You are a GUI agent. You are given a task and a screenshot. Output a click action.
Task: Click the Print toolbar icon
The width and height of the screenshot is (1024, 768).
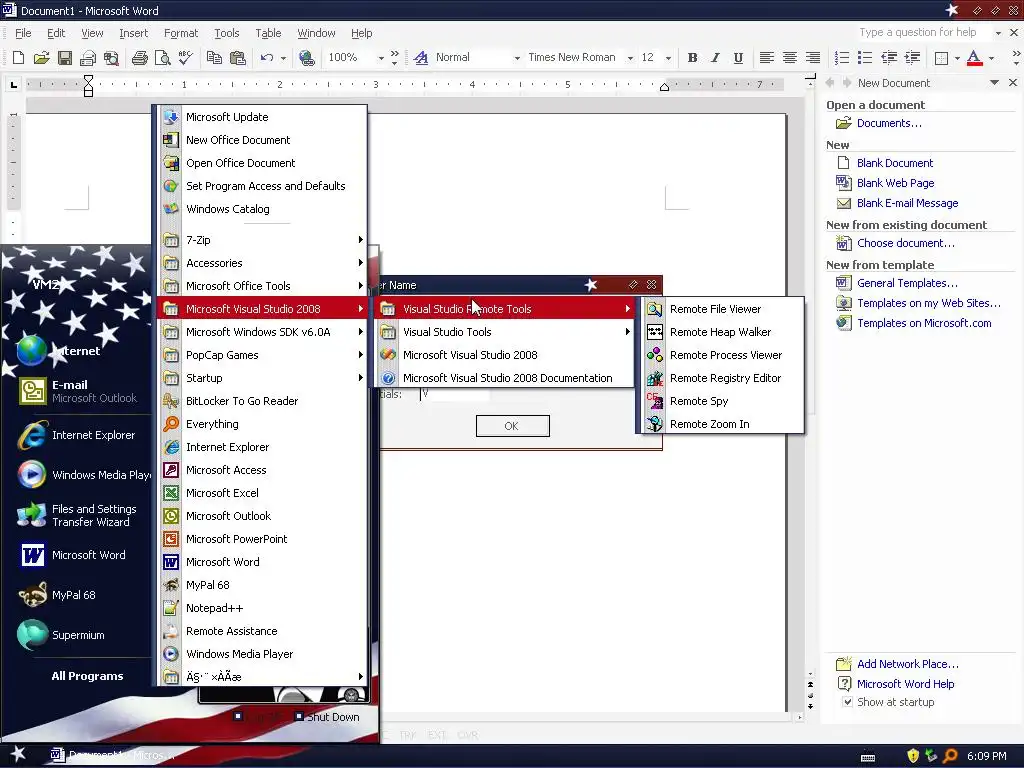coord(139,57)
